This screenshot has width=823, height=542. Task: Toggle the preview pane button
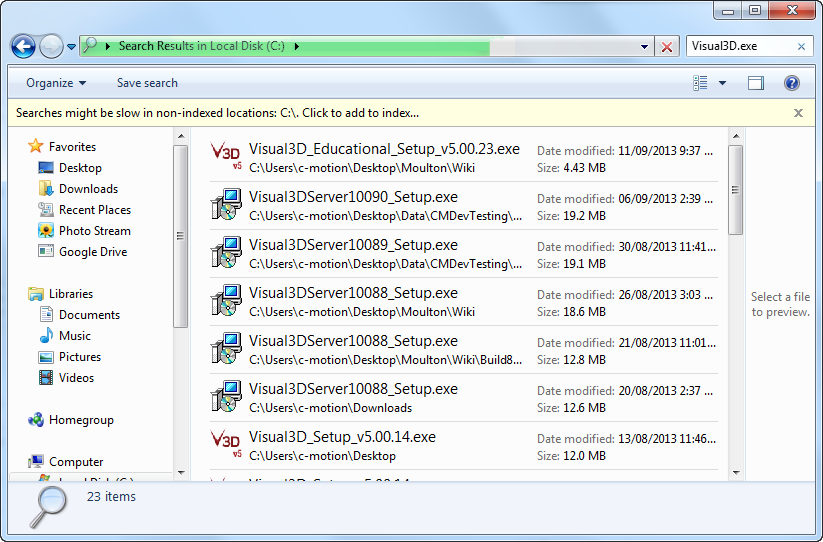tap(756, 83)
